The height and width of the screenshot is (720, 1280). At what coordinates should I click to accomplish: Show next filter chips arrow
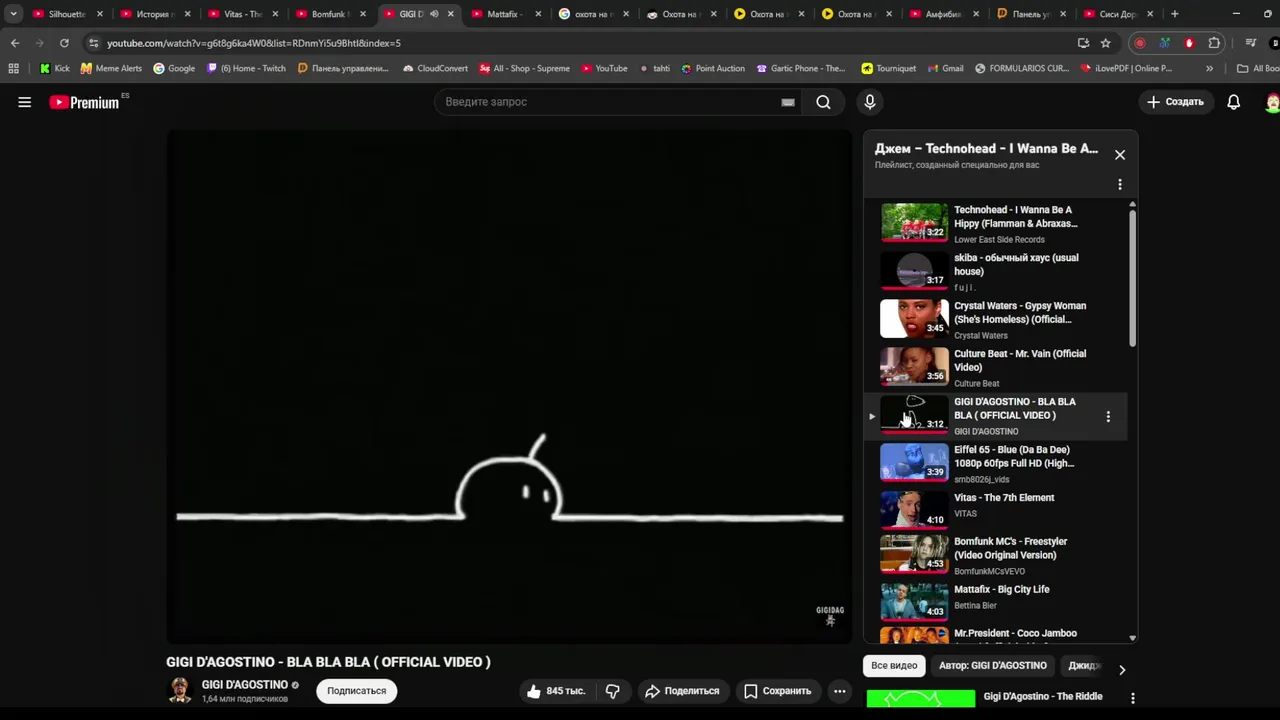(1121, 669)
